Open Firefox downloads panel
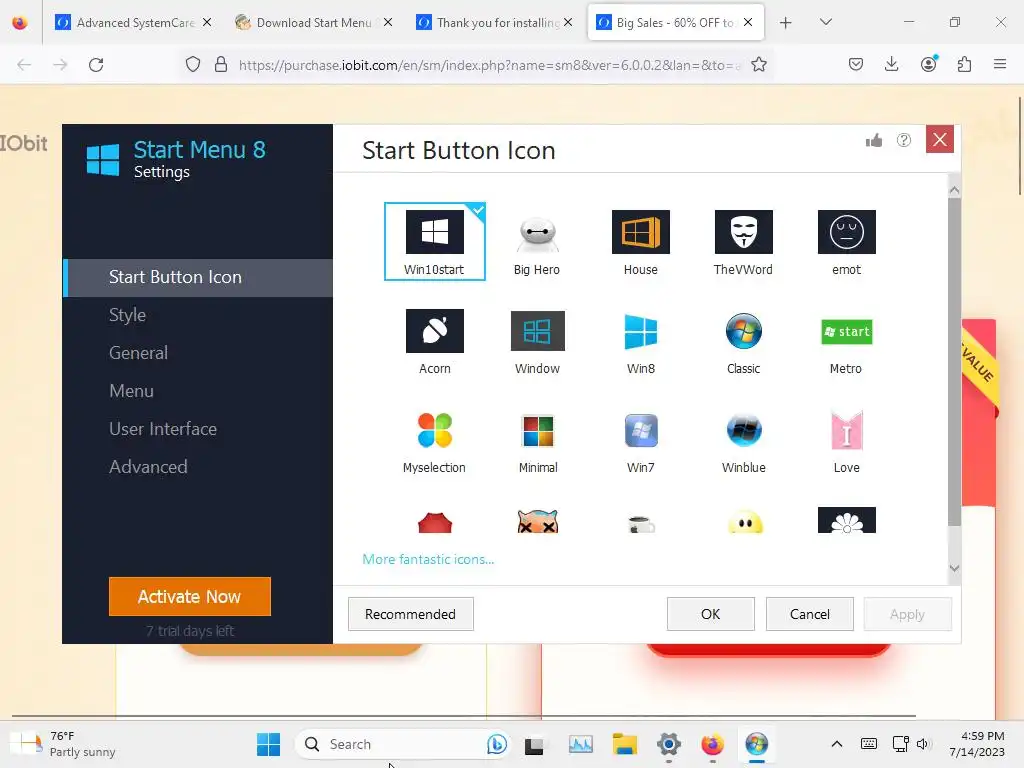The height and width of the screenshot is (768, 1024). click(x=891, y=64)
